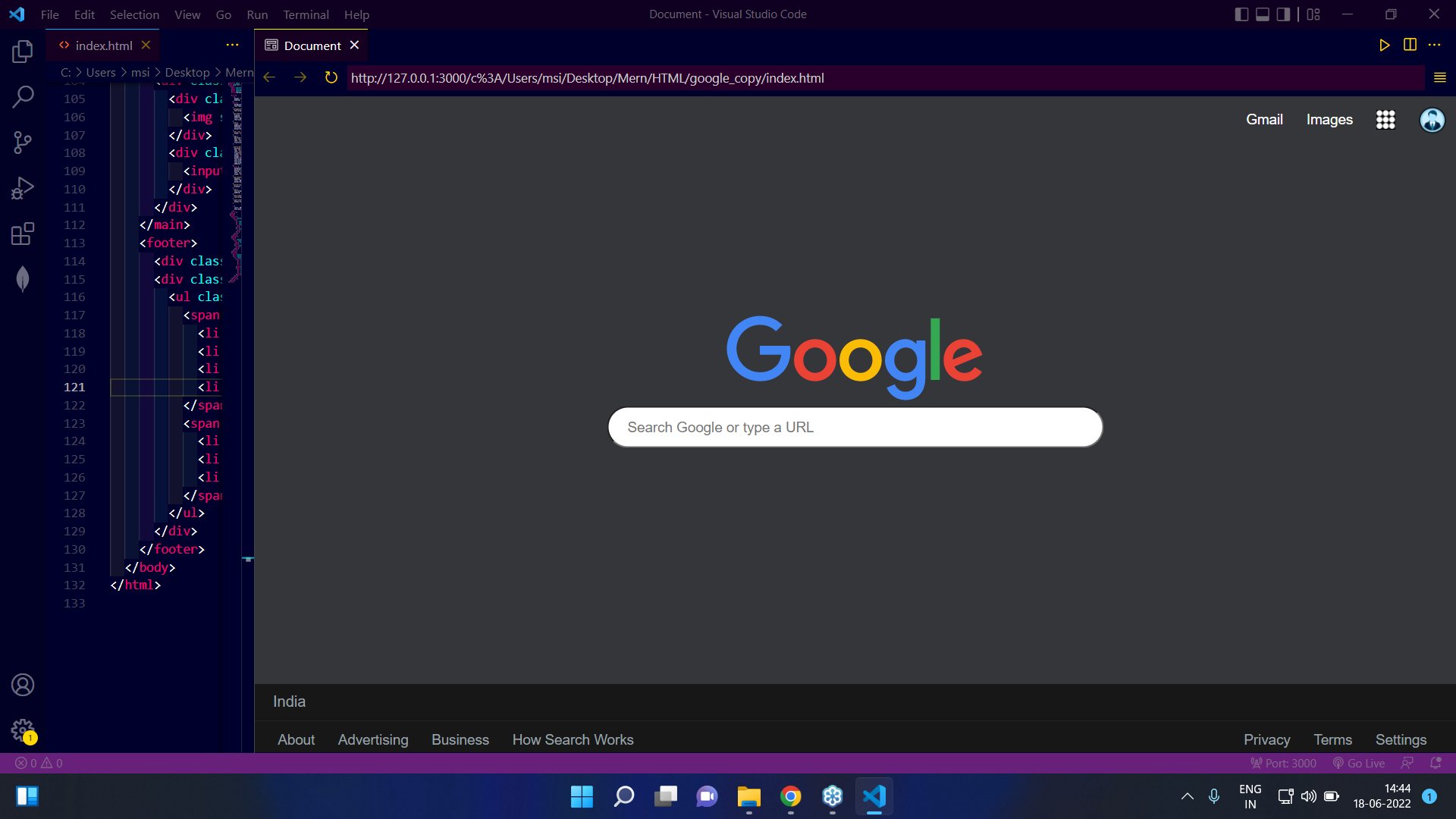1456x819 pixels.
Task: Click the Google profile avatar
Action: [1432, 119]
